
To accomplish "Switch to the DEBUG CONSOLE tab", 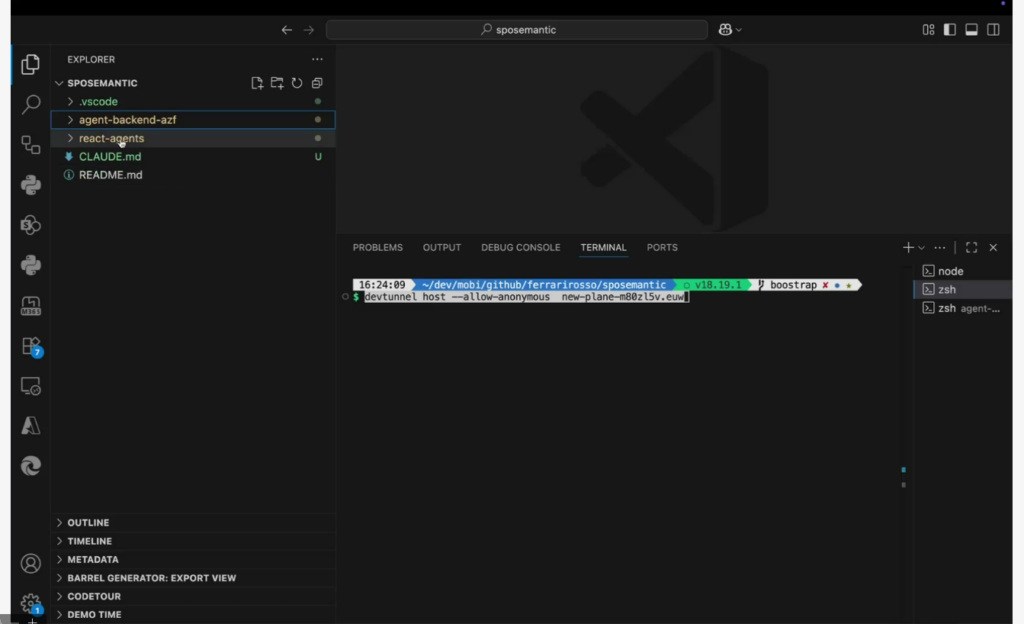I will [x=520, y=247].
